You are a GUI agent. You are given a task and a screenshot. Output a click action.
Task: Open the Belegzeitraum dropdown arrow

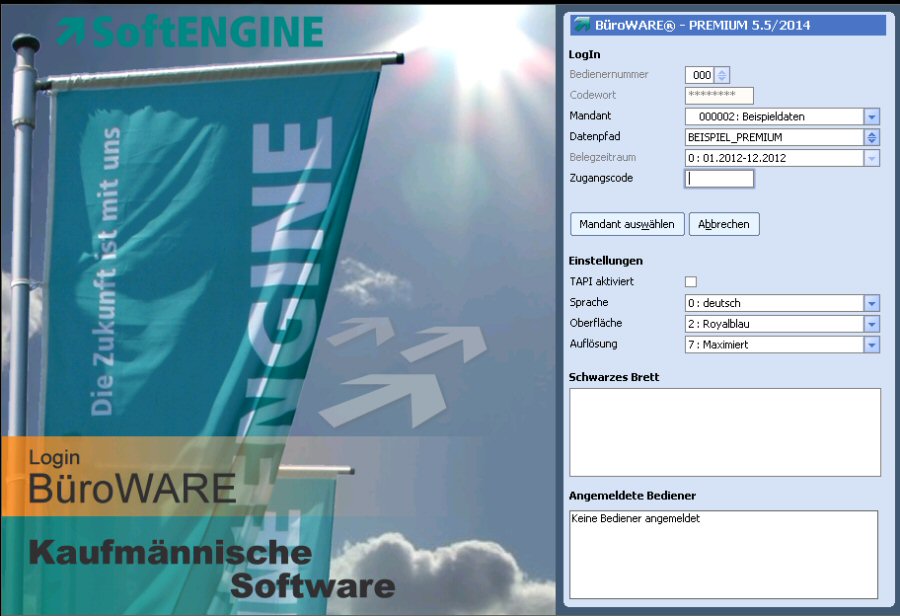click(872, 158)
